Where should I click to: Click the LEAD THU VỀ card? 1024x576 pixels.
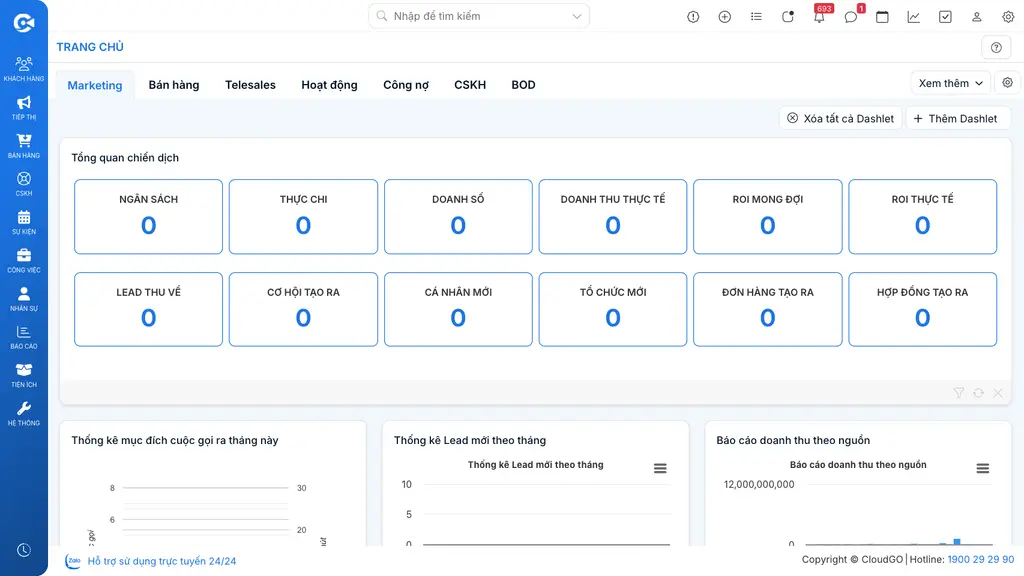coord(148,310)
